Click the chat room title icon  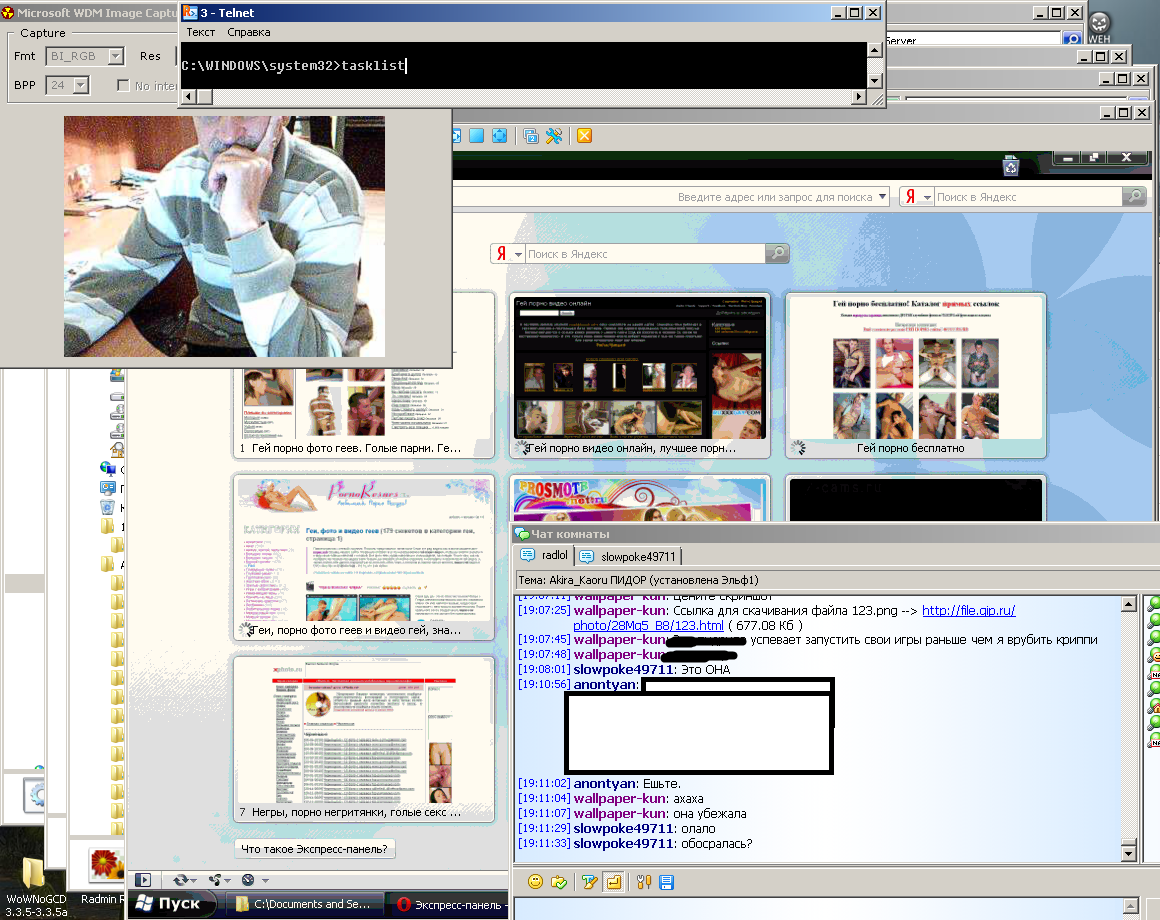point(522,534)
